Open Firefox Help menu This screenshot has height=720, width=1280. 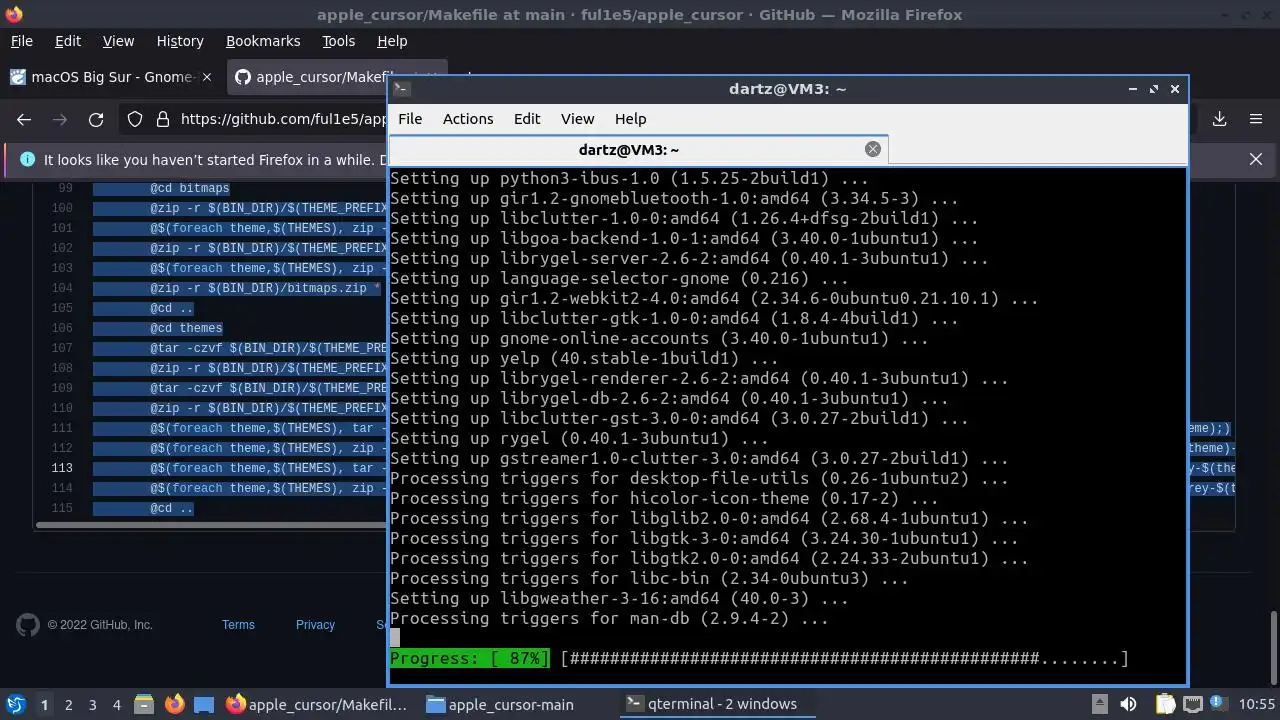(x=392, y=41)
